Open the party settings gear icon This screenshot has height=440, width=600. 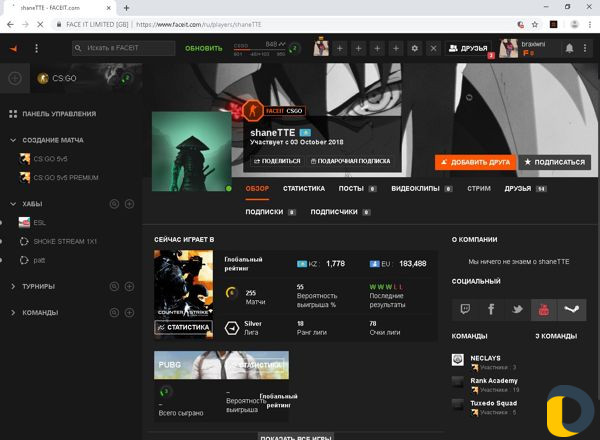[414, 49]
